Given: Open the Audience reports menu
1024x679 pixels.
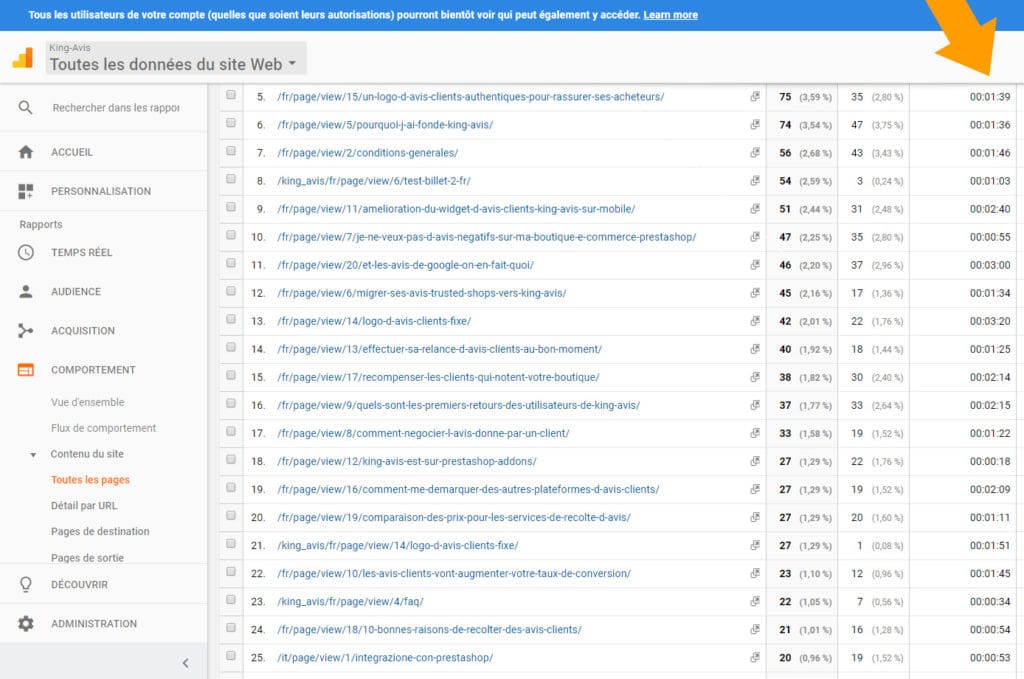Looking at the screenshot, I should [76, 292].
